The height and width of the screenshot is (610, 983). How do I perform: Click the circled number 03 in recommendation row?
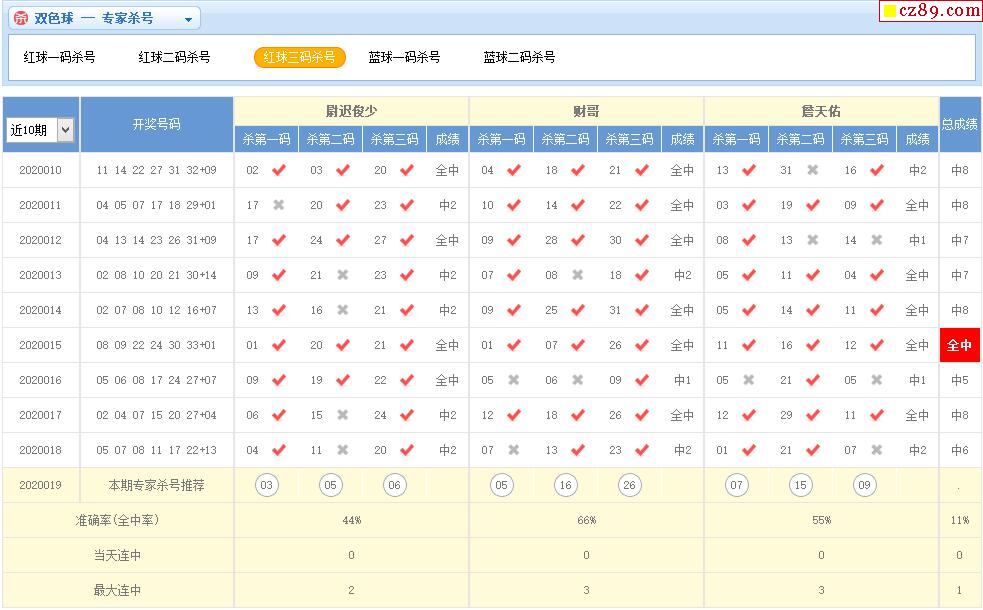266,486
